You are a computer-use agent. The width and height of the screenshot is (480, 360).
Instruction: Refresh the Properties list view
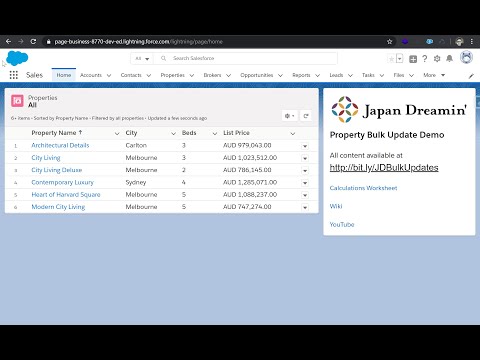pos(306,116)
